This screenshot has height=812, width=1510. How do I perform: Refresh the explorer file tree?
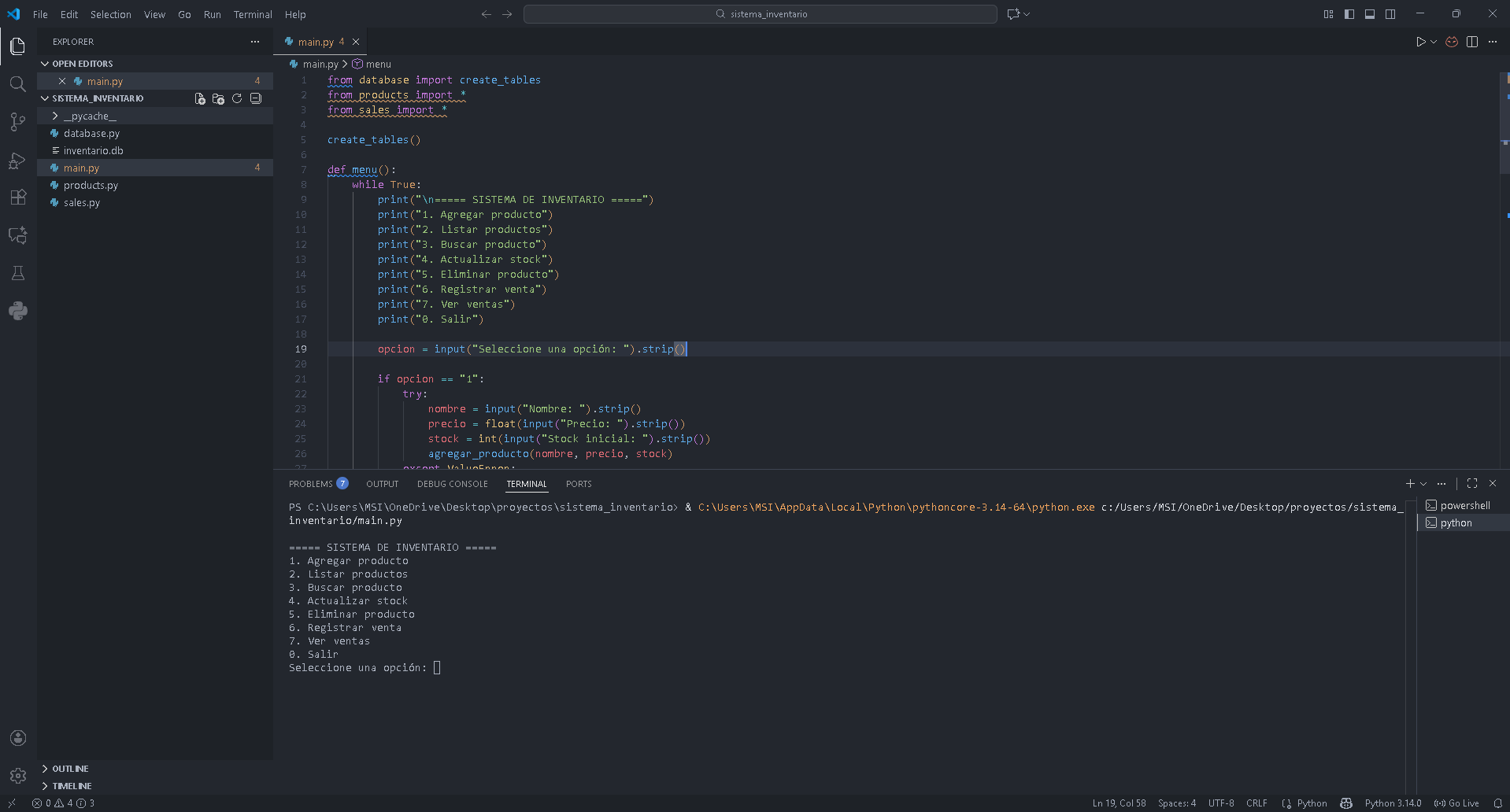coord(237,98)
